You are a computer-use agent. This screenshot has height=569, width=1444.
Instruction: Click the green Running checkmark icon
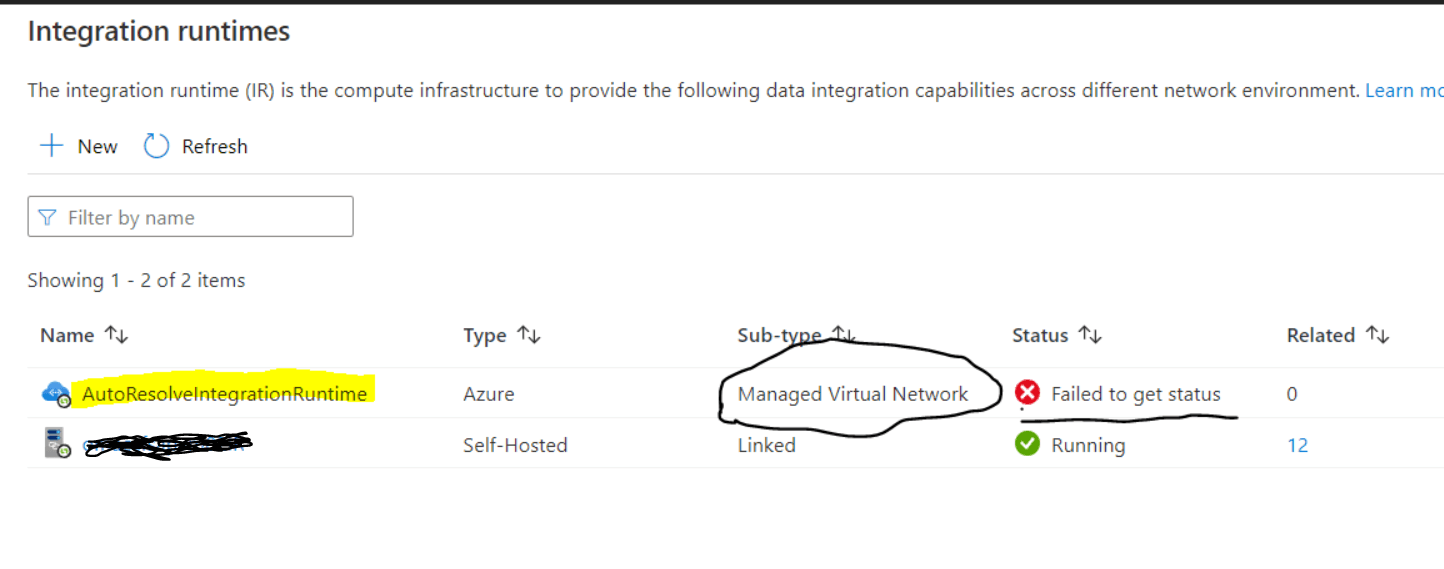[1027, 444]
